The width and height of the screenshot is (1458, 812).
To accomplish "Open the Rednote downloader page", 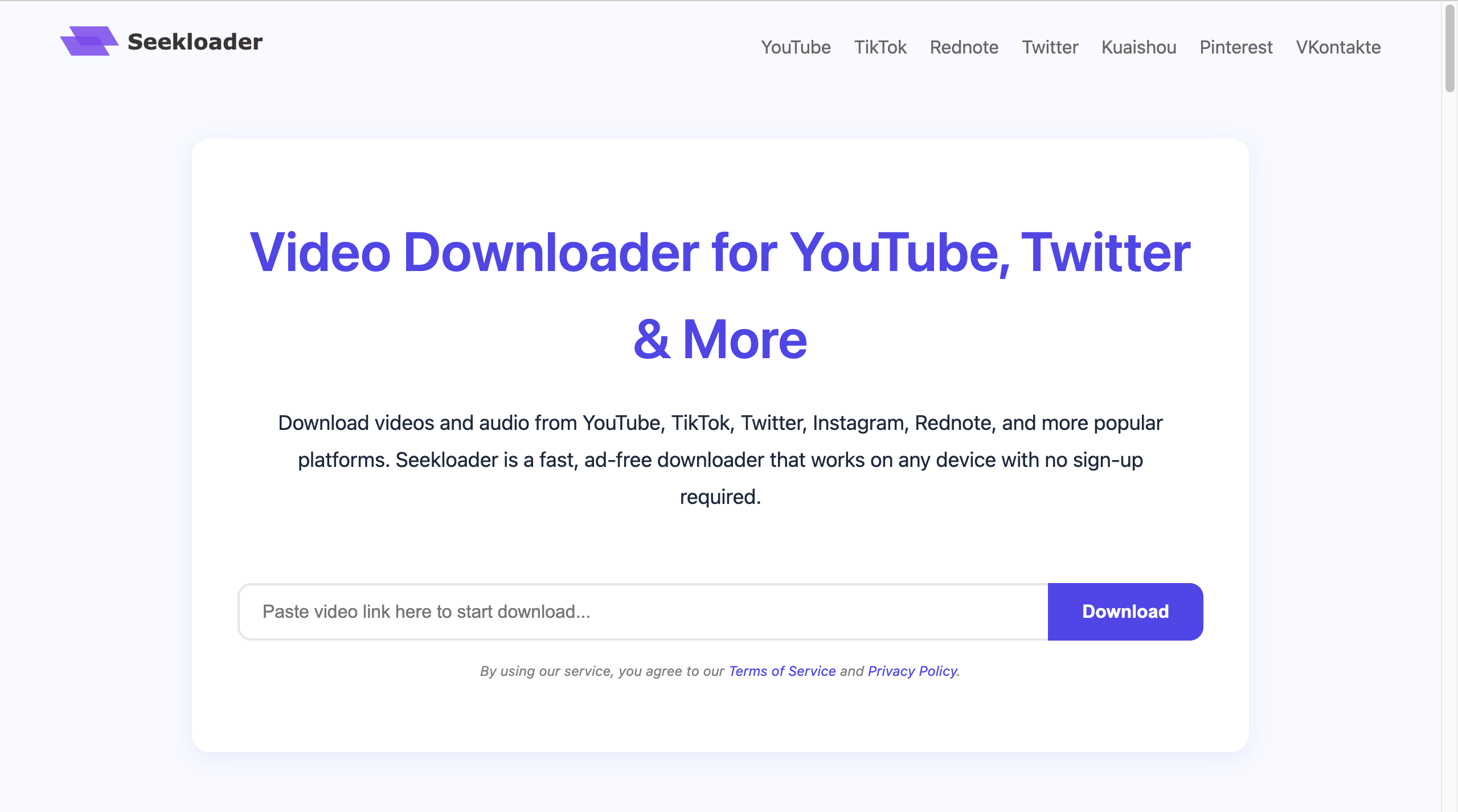I will (964, 47).
